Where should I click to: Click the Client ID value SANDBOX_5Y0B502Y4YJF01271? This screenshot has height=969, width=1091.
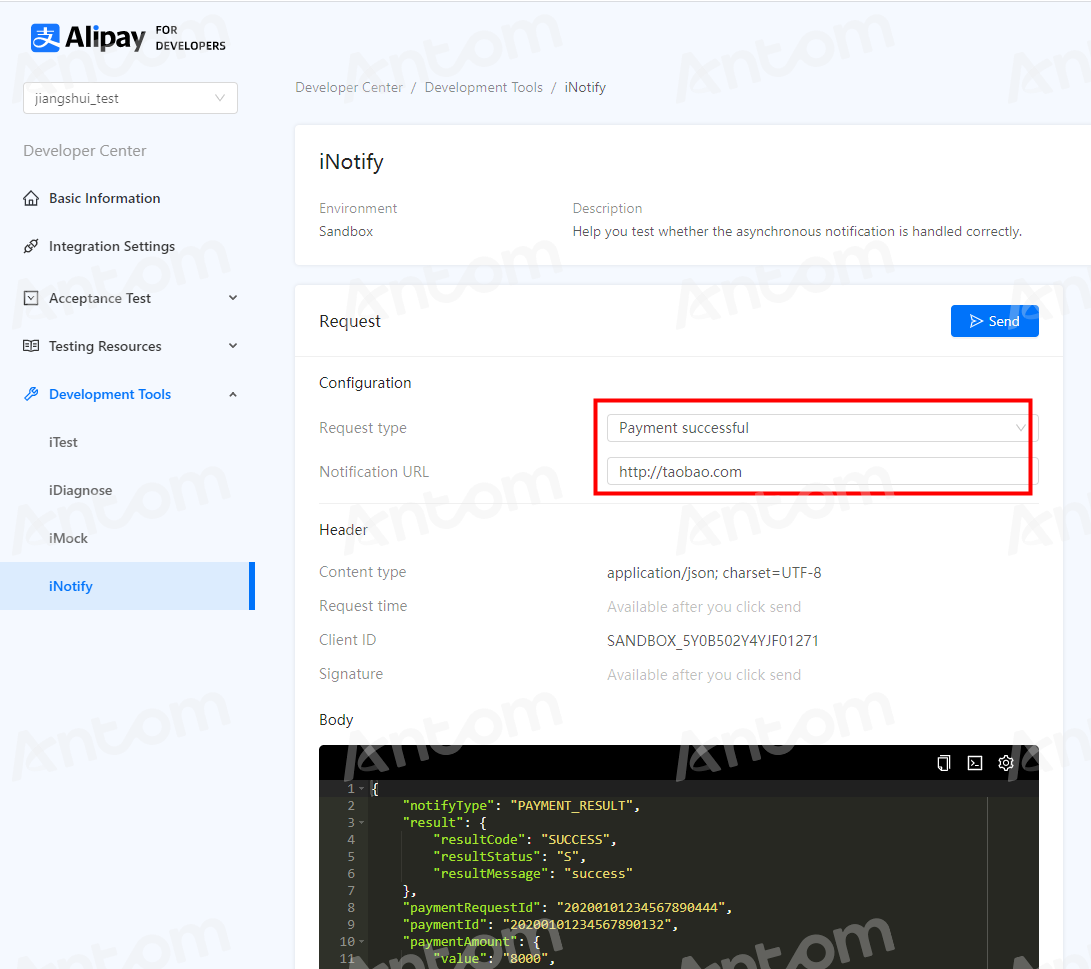[x=712, y=641]
